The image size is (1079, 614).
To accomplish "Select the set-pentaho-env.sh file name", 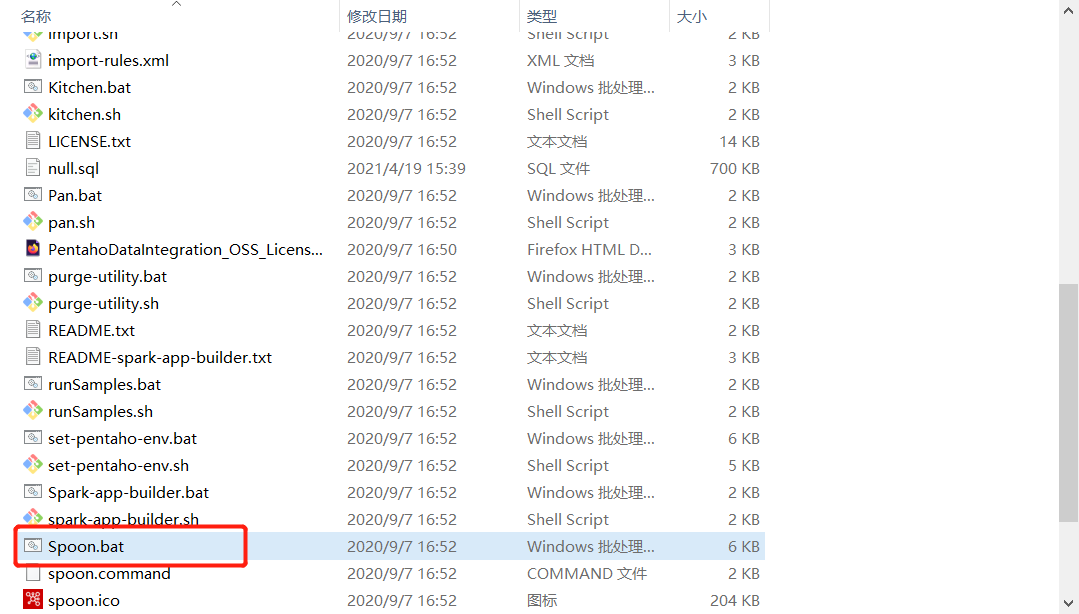I will [x=118, y=465].
